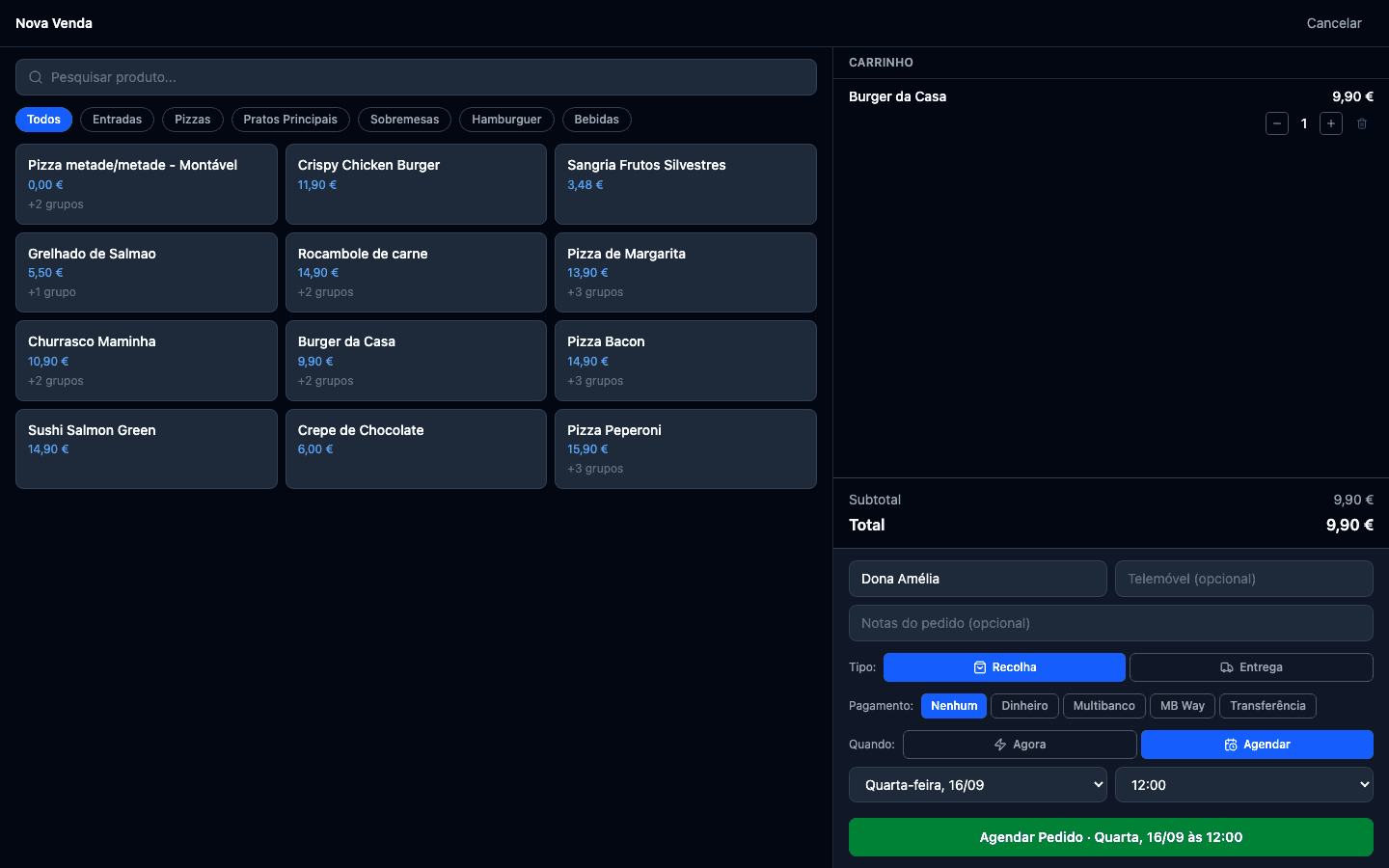
Task: Click Agendar Pedido green button
Action: [x=1111, y=837]
